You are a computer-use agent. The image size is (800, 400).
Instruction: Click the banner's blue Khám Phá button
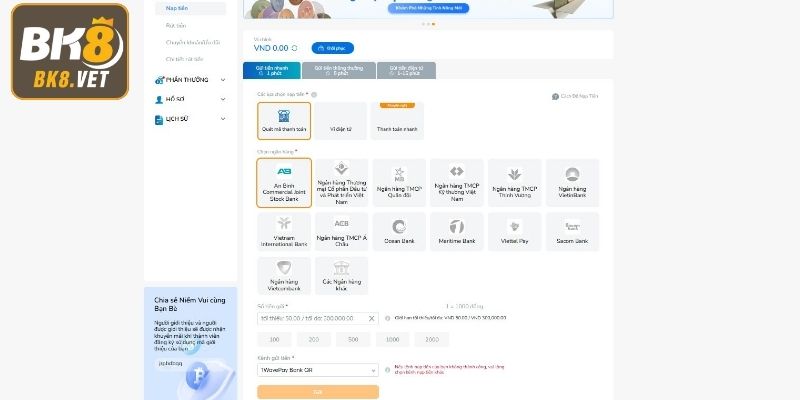click(428, 8)
